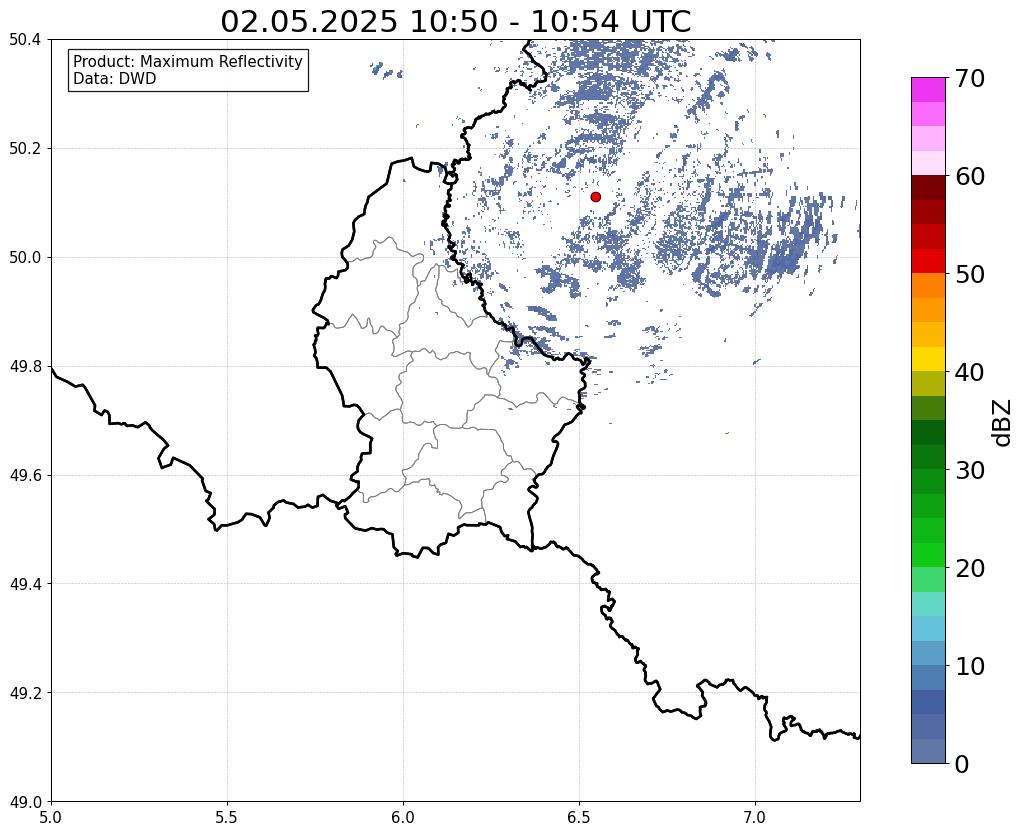
Task: Click the colorbar tick label 0
Action: coord(962,764)
